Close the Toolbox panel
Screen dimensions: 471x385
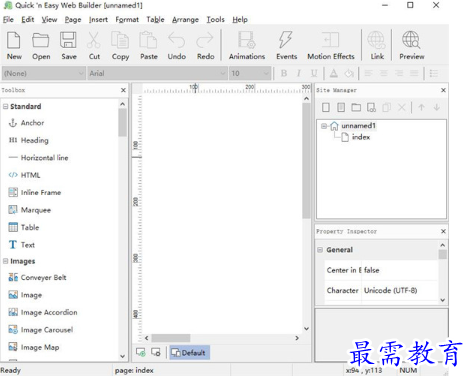[123, 90]
